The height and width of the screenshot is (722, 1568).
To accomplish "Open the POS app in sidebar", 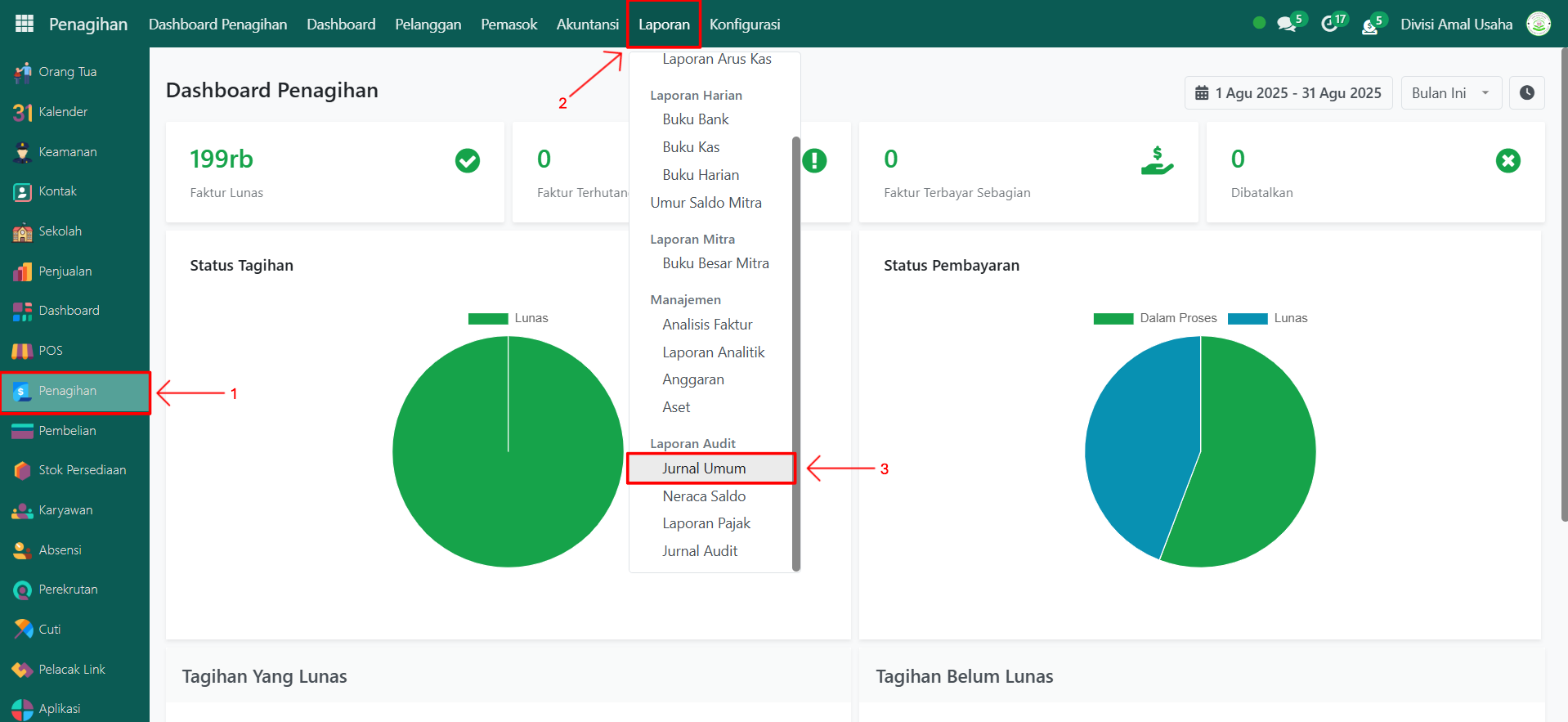I will (50, 351).
